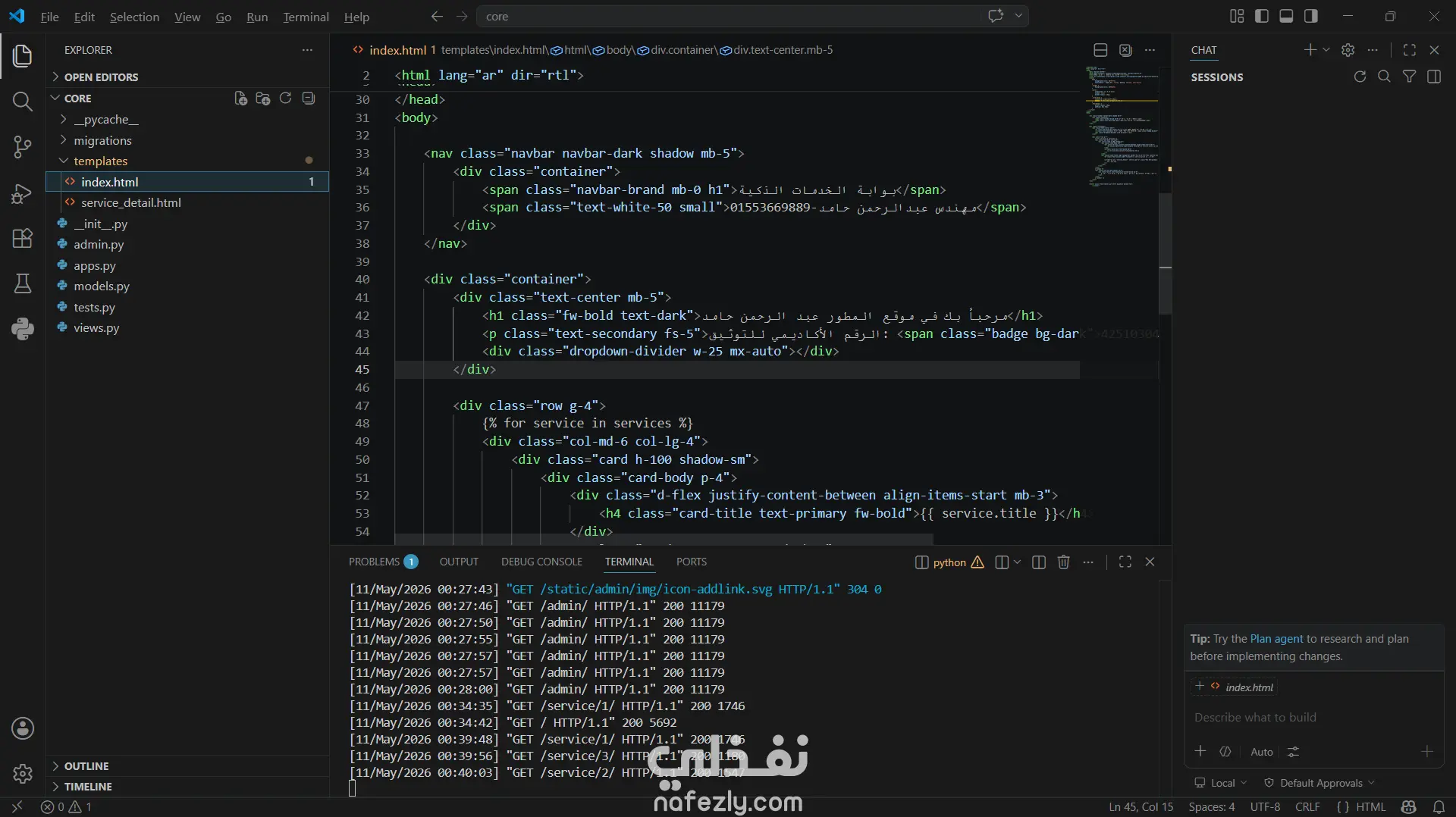The width and height of the screenshot is (1456, 817).
Task: Toggle chat sessions side-by-side layout
Action: pyautogui.click(x=1434, y=77)
